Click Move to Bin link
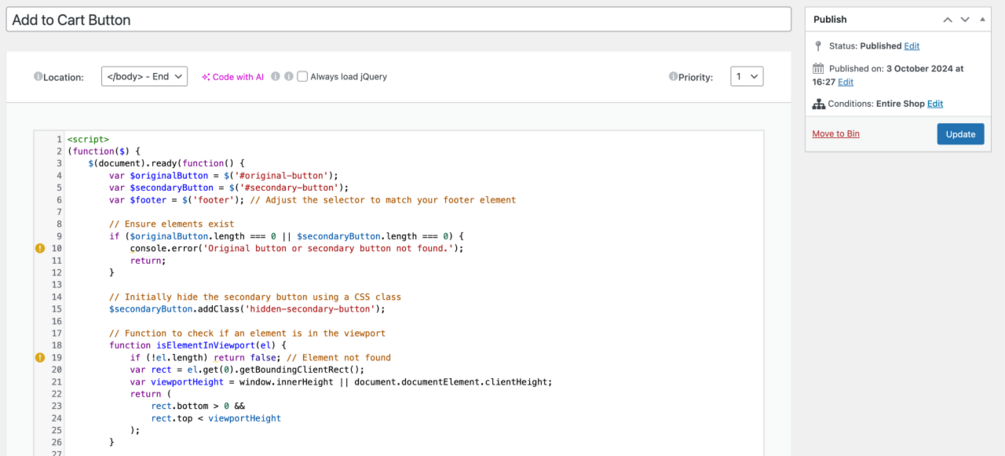 pos(836,134)
